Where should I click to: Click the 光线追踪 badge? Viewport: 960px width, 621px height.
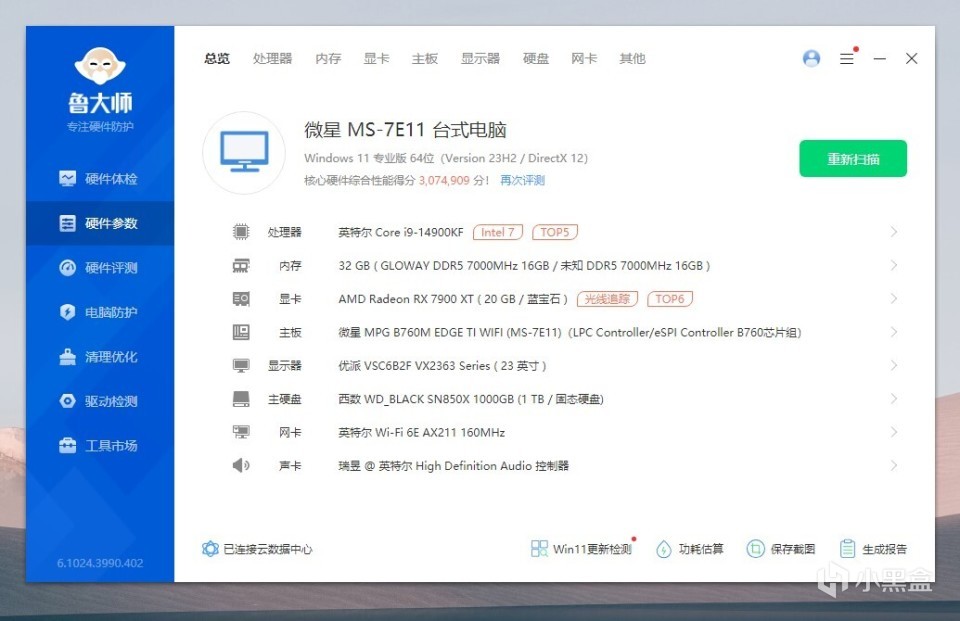click(x=607, y=299)
